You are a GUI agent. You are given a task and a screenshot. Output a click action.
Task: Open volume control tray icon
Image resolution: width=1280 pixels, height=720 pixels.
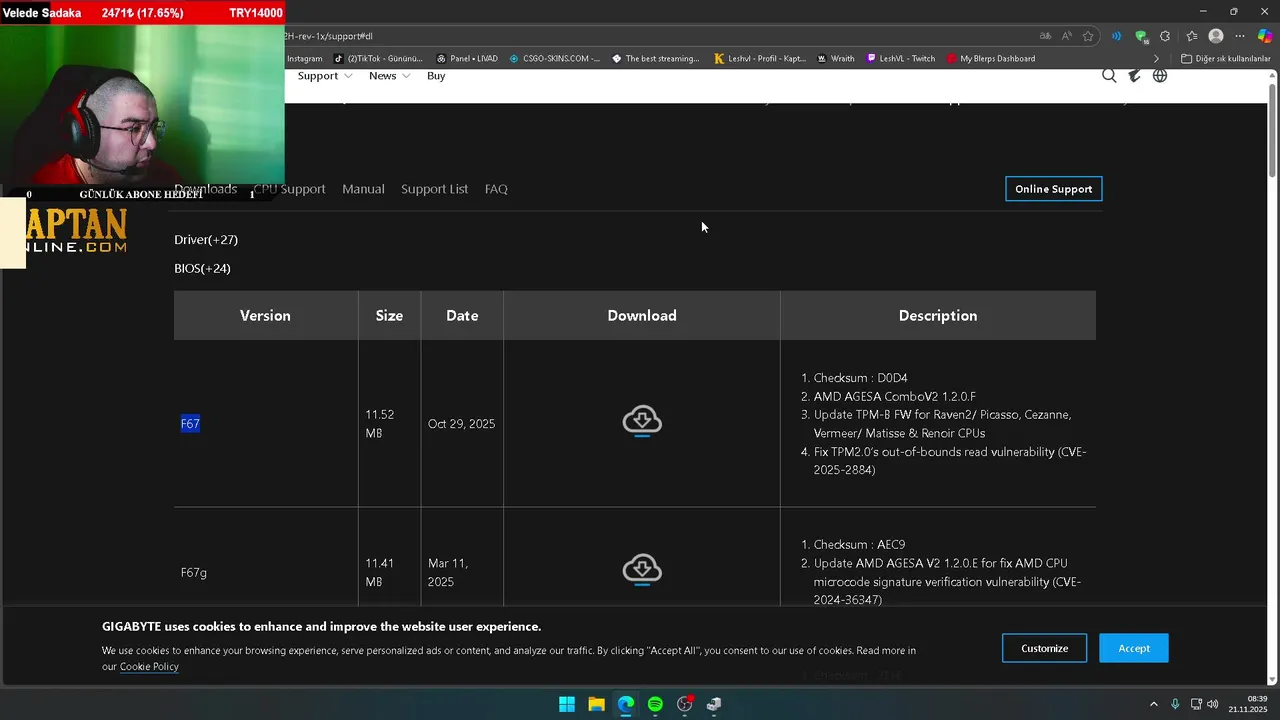(x=1213, y=704)
